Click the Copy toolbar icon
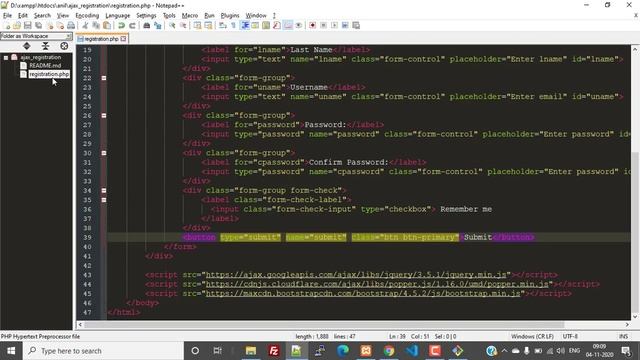This screenshot has width=640, height=360. coord(96,25)
